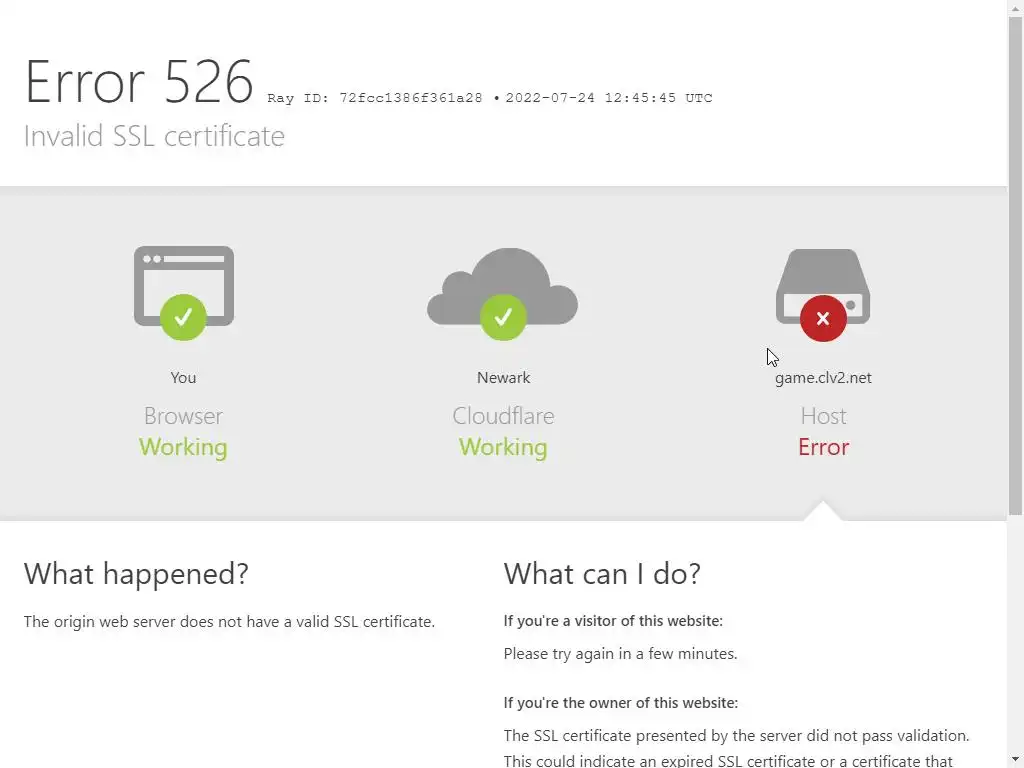Click the 'Cloudflare' label under Newark
This screenshot has height=768, width=1024.
click(503, 416)
